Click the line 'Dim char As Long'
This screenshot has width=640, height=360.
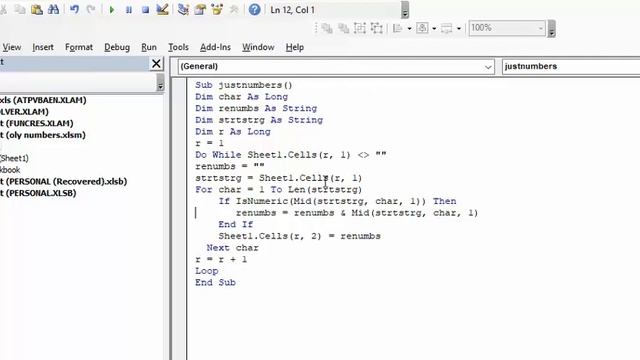pyautogui.click(x=242, y=97)
